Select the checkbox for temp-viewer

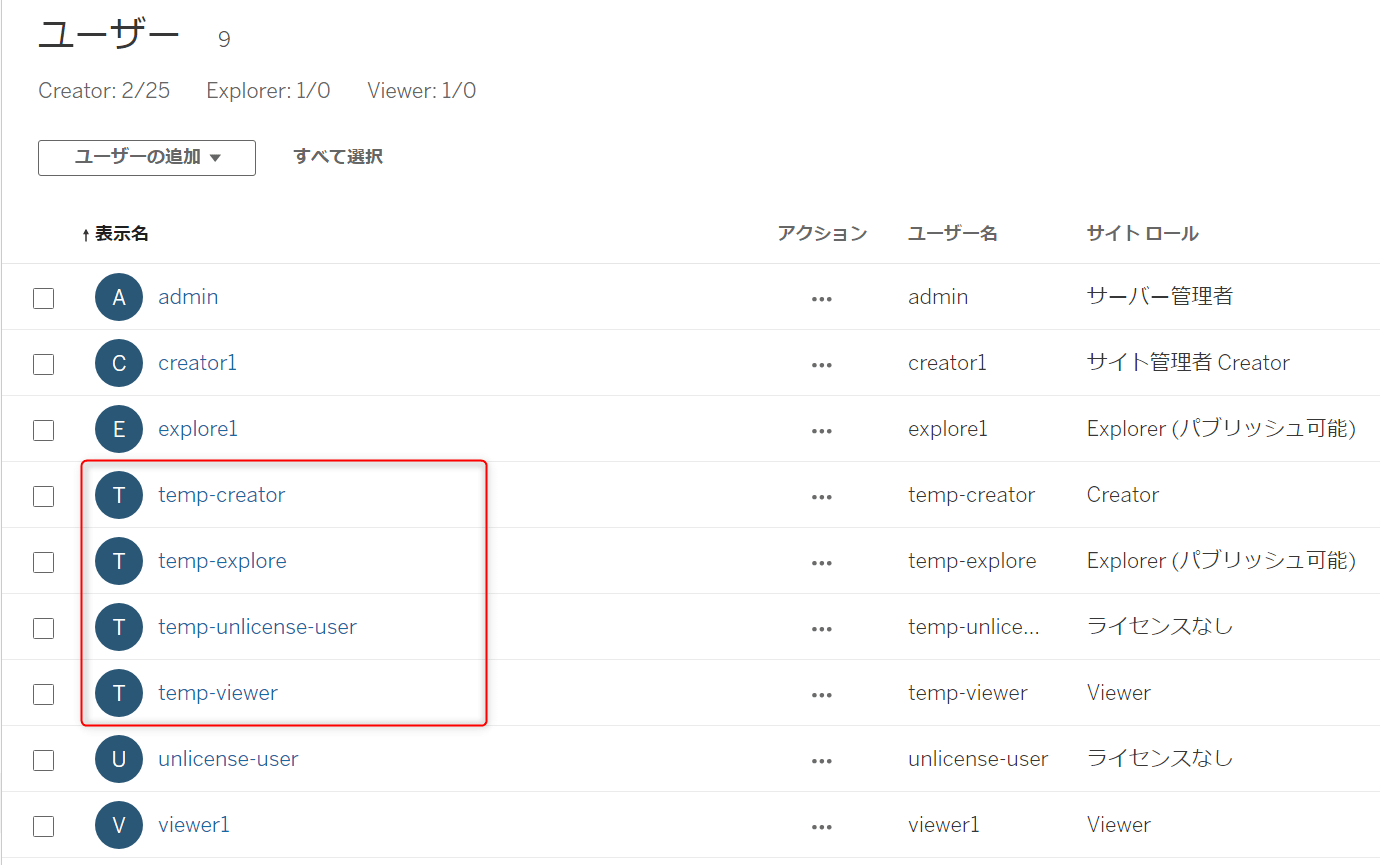click(43, 693)
